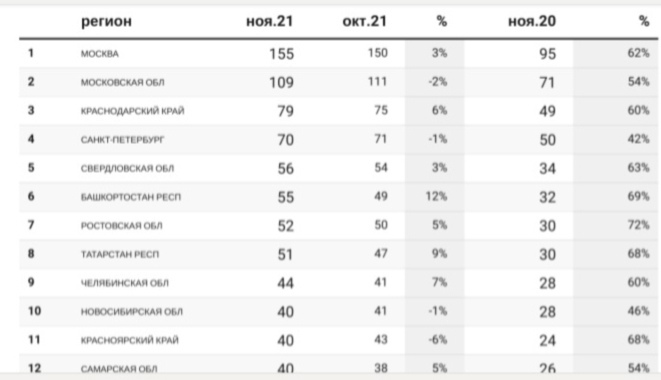Select the САНКТ-ПЕТЕРБУРГ region cell
This screenshot has width=661, height=380.
point(123,140)
